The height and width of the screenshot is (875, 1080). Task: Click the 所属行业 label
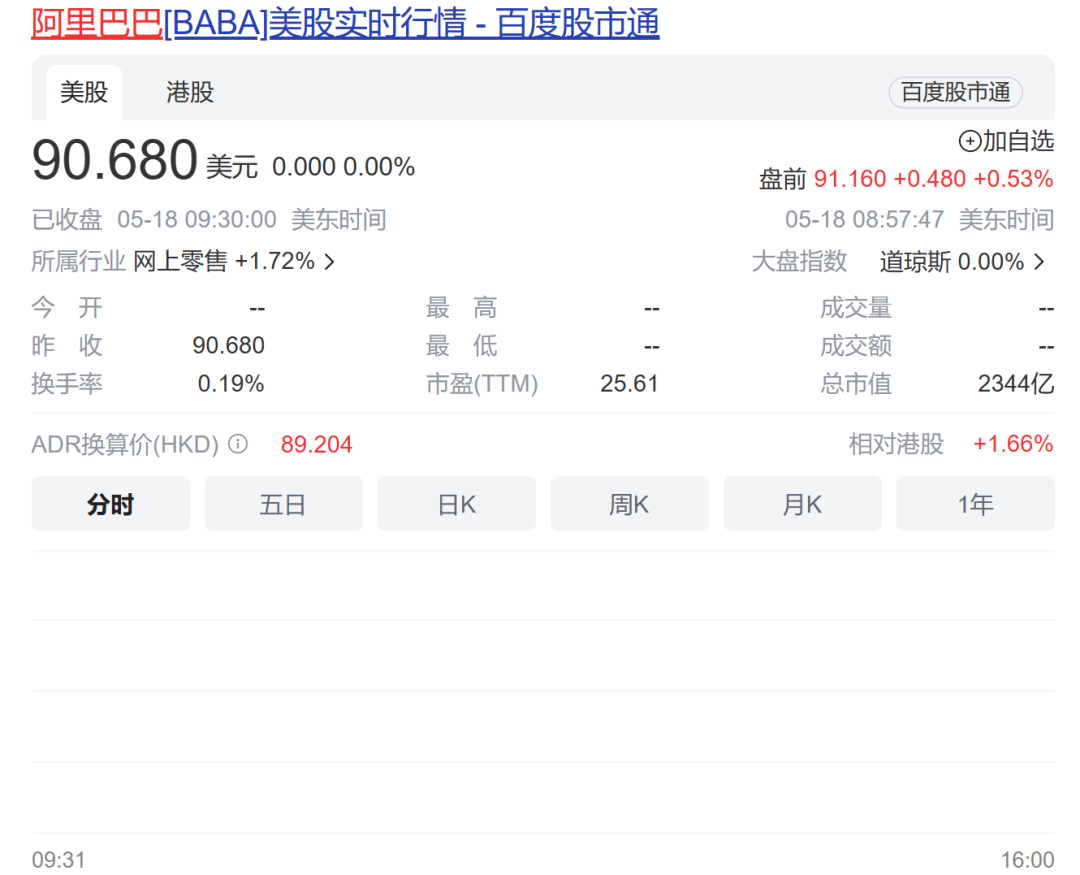[79, 261]
